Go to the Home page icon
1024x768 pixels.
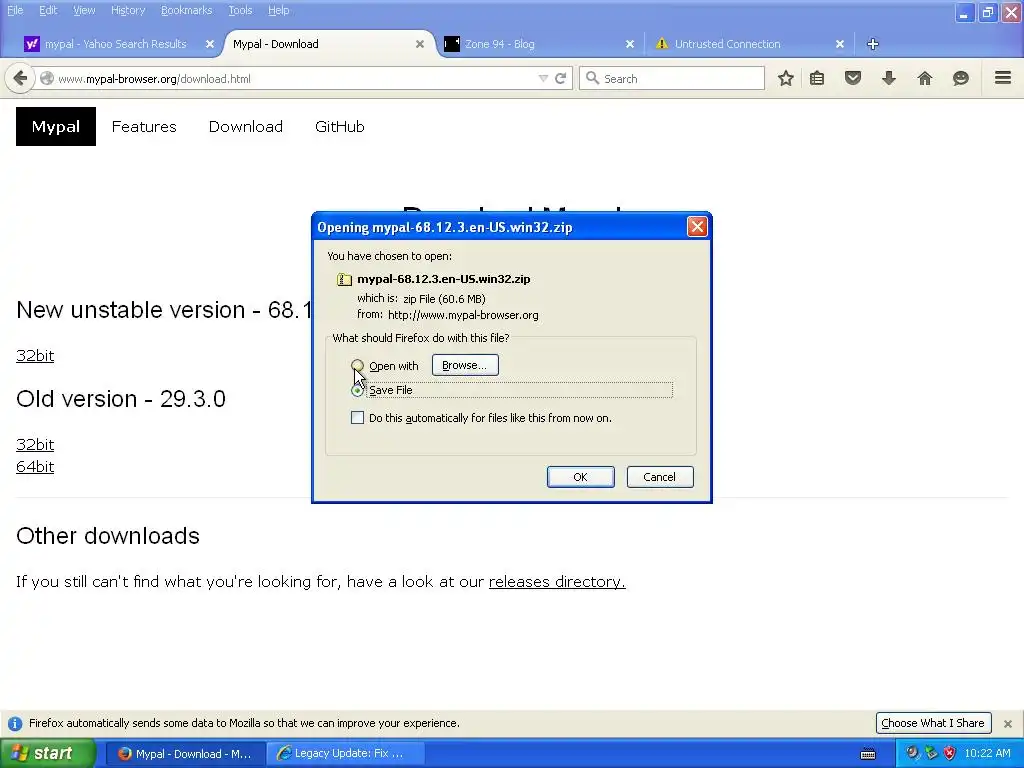(x=925, y=78)
